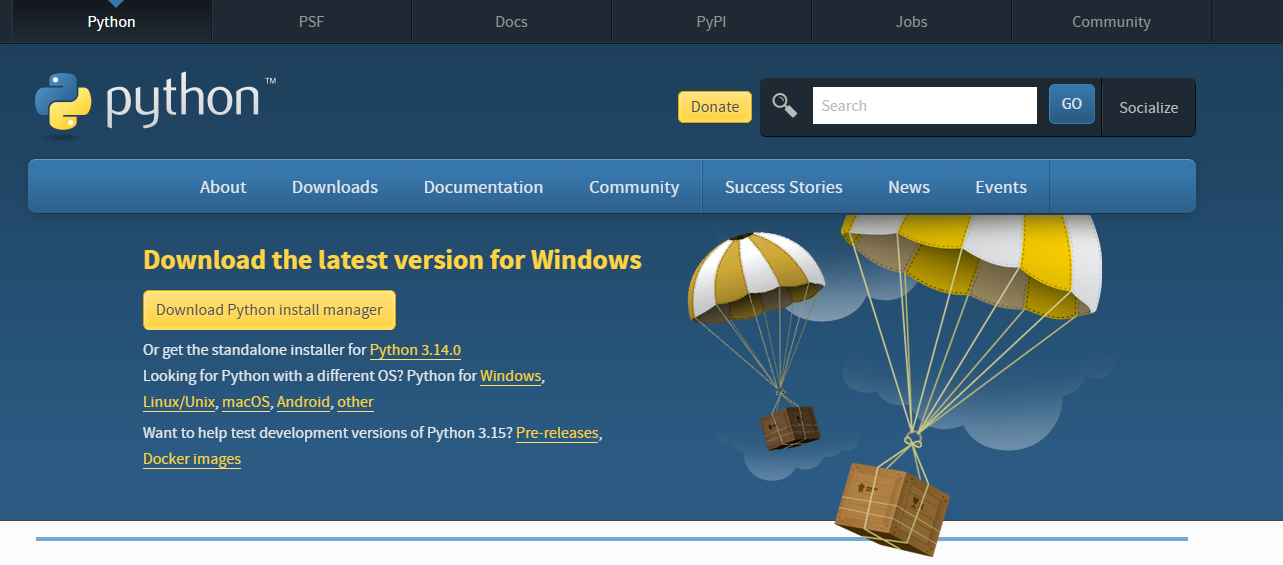This screenshot has height=565, width=1283.
Task: Open the Docker images link
Action: [x=192, y=459]
